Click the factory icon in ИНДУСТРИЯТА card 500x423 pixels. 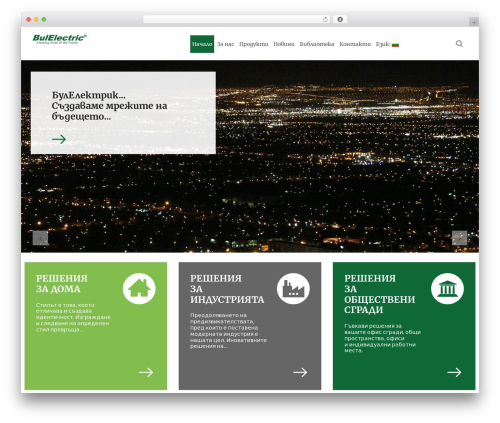pyautogui.click(x=293, y=289)
